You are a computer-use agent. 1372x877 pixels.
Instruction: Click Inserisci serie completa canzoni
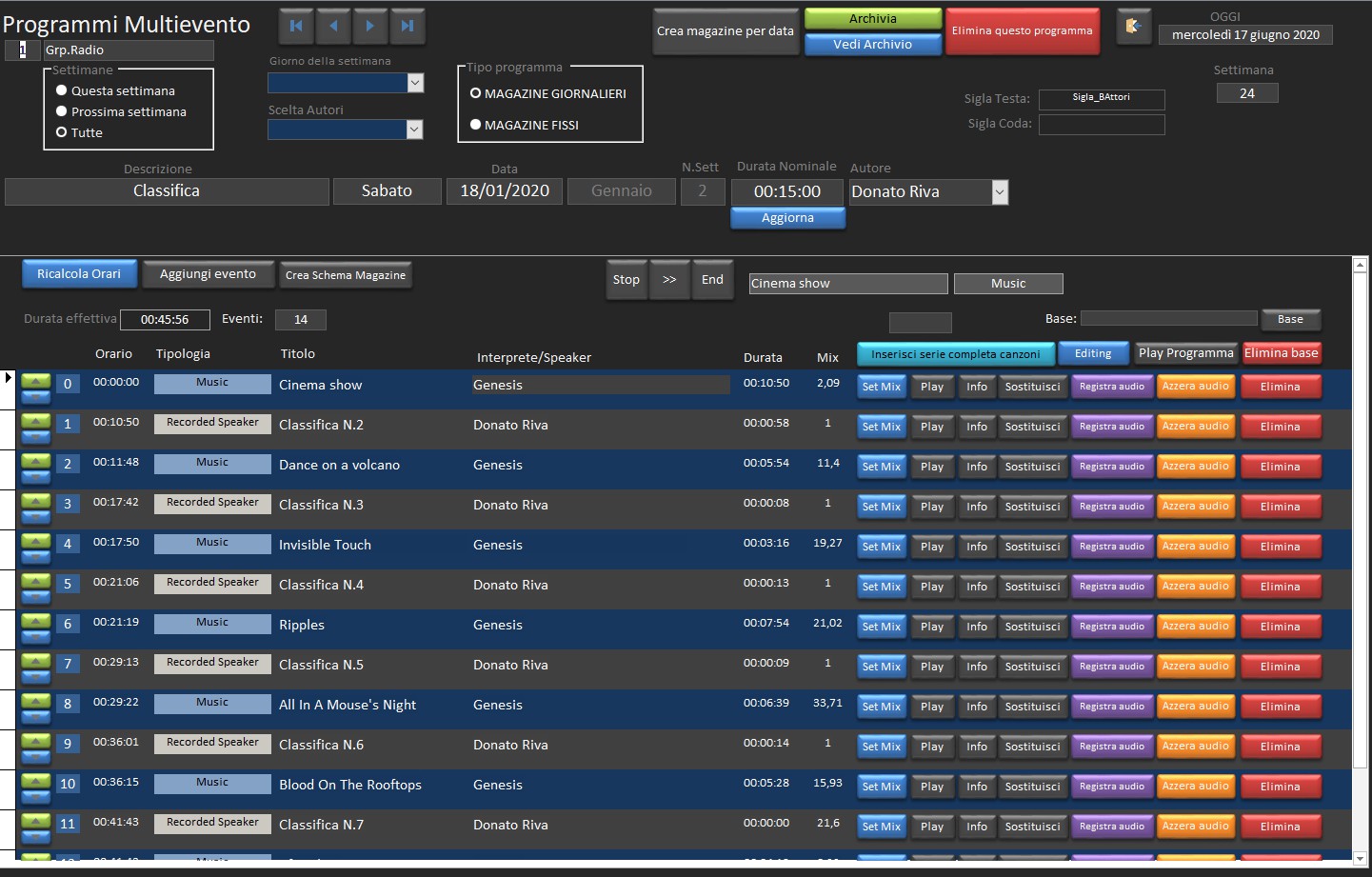(955, 353)
